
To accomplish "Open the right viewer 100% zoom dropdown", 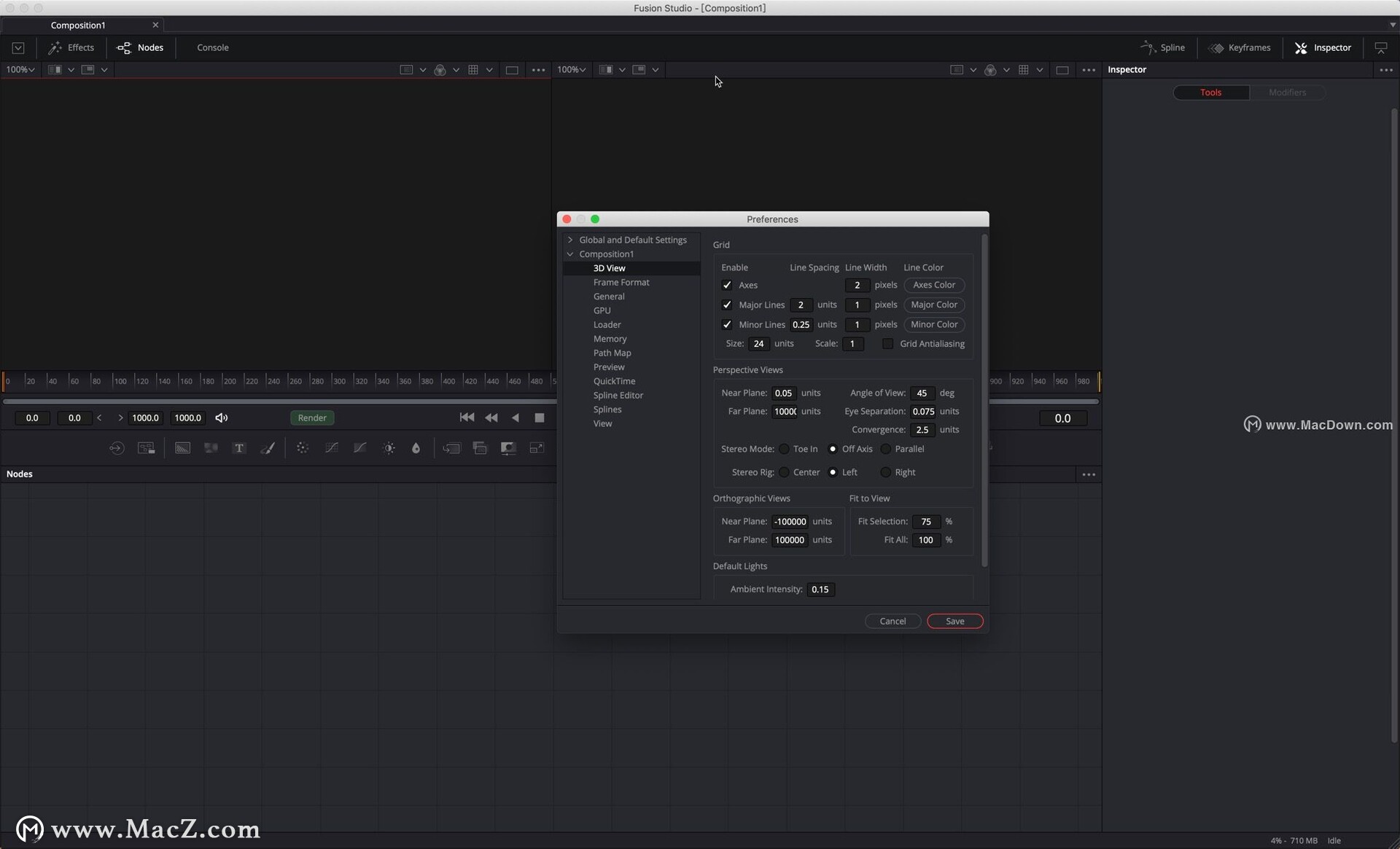I will 572,70.
